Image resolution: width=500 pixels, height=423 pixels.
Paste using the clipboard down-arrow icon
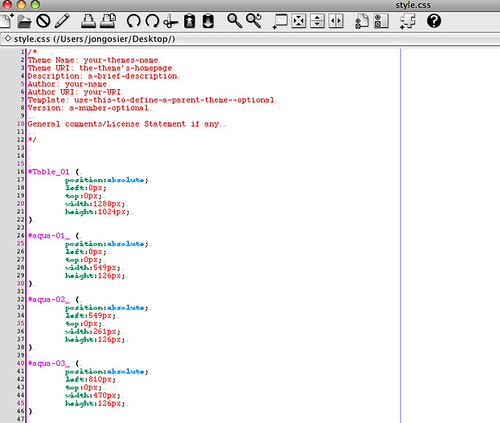[x=208, y=21]
